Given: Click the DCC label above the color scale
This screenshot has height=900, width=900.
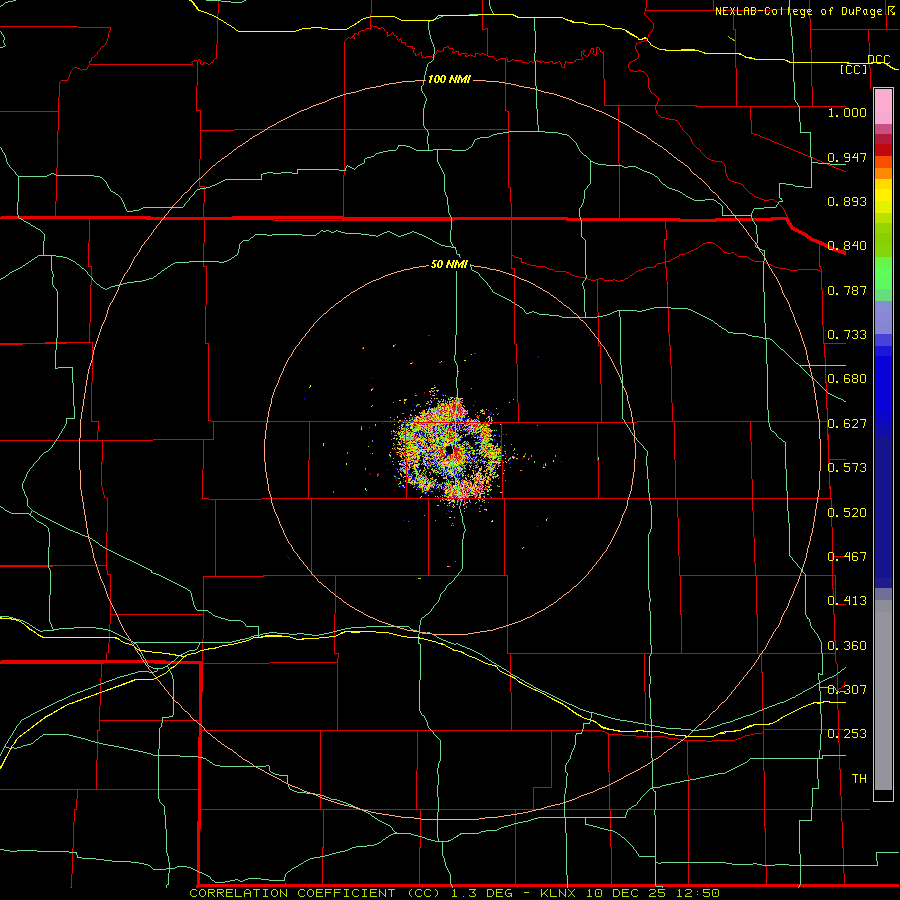Looking at the screenshot, I should [x=878, y=60].
